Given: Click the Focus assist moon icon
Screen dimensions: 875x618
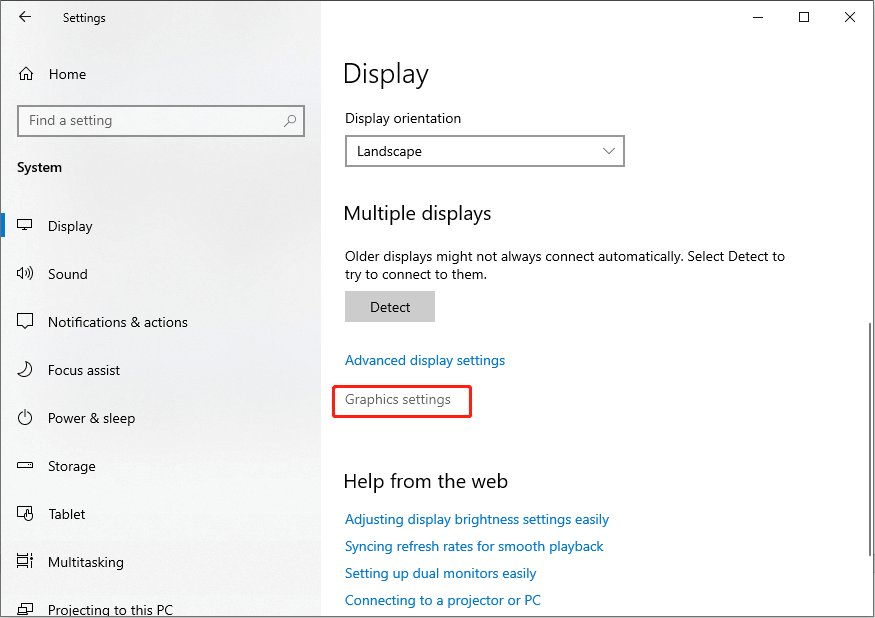Looking at the screenshot, I should pos(25,369).
